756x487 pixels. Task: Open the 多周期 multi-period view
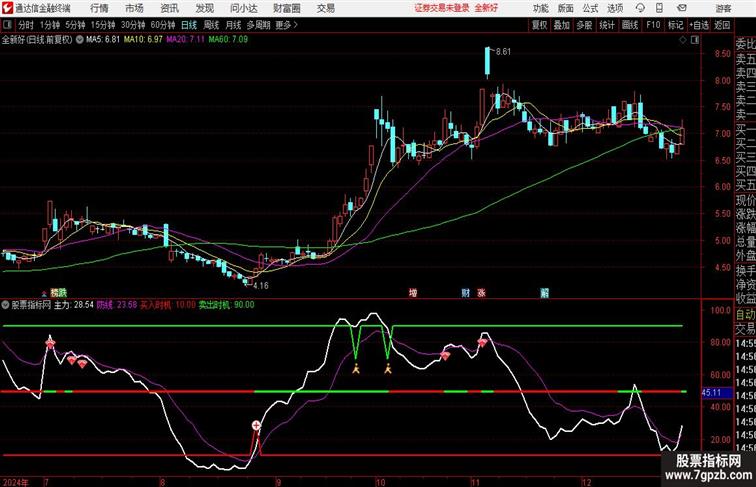click(258, 25)
